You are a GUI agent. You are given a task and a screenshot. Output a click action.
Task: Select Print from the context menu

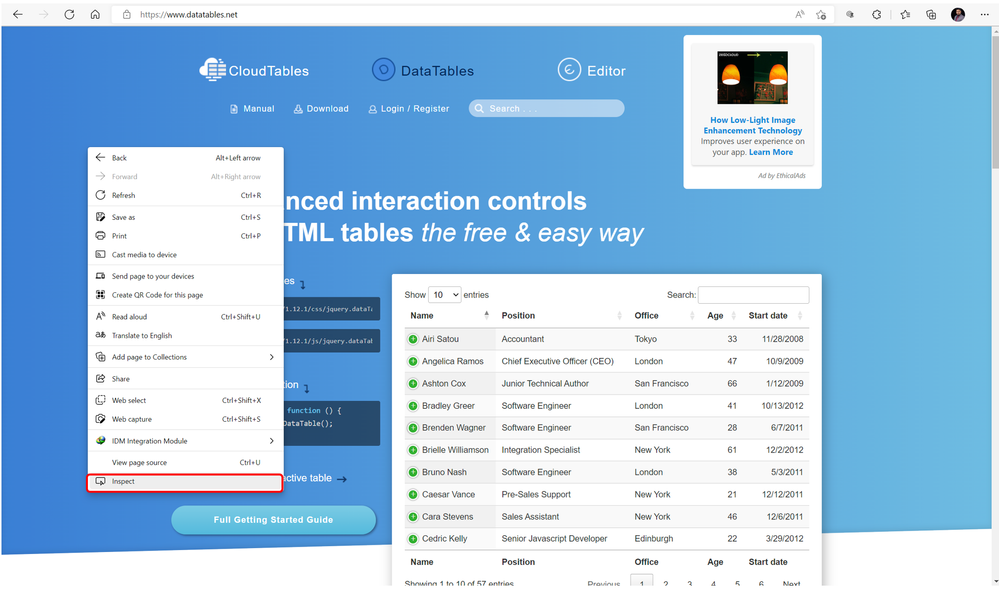click(x=185, y=236)
